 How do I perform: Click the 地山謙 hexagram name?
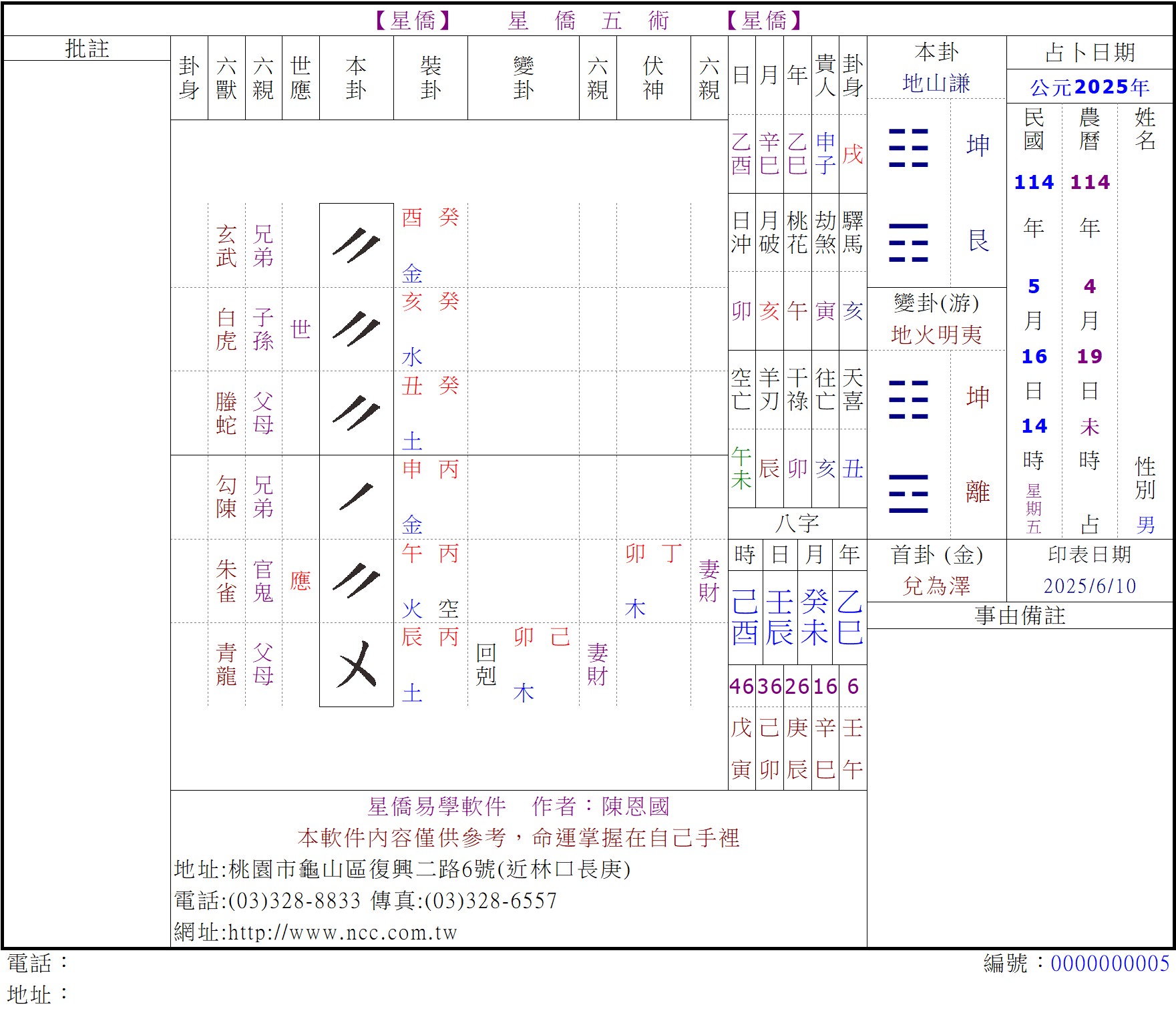pyautogui.click(x=936, y=83)
